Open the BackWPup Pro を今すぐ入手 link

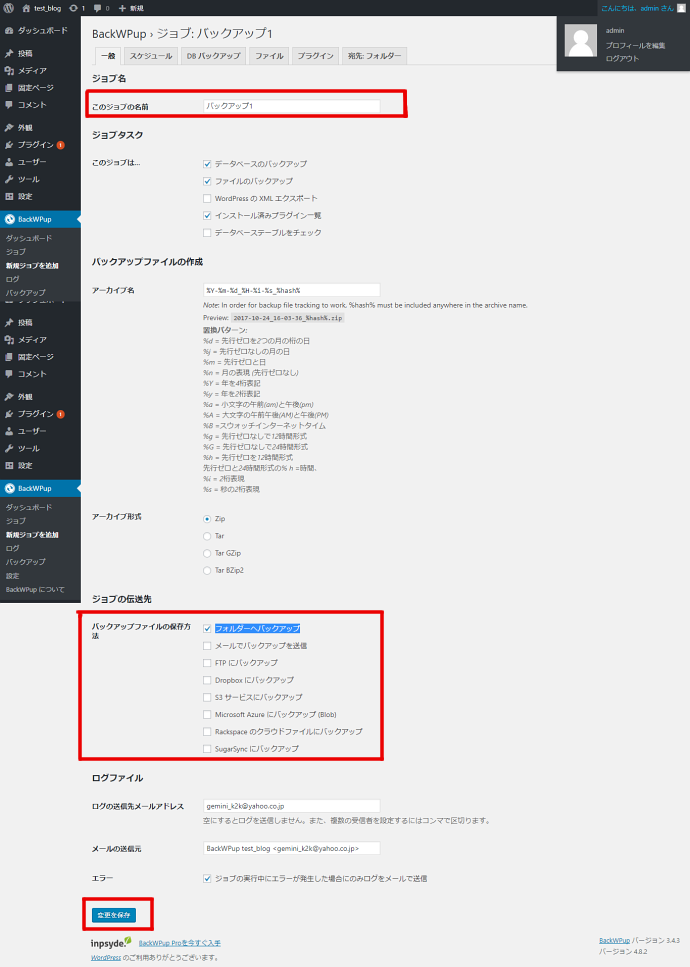click(179, 943)
